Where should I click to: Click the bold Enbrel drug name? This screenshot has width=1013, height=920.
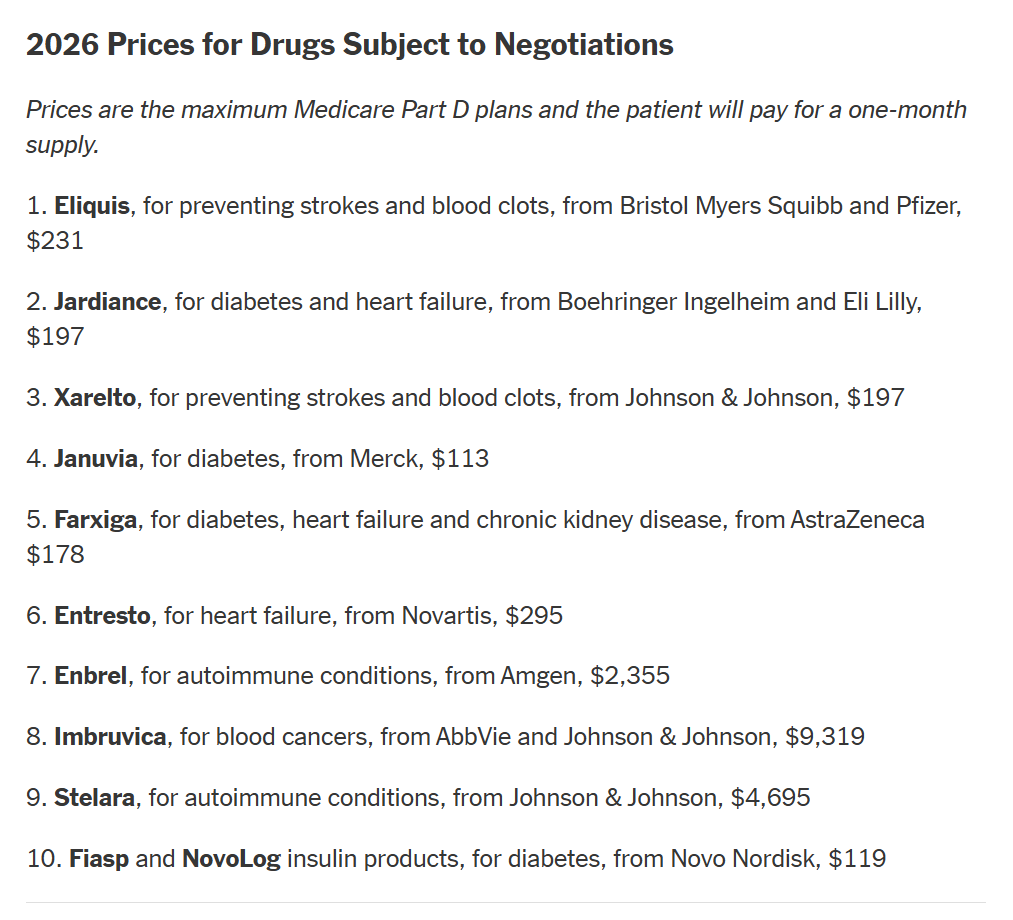pos(91,676)
